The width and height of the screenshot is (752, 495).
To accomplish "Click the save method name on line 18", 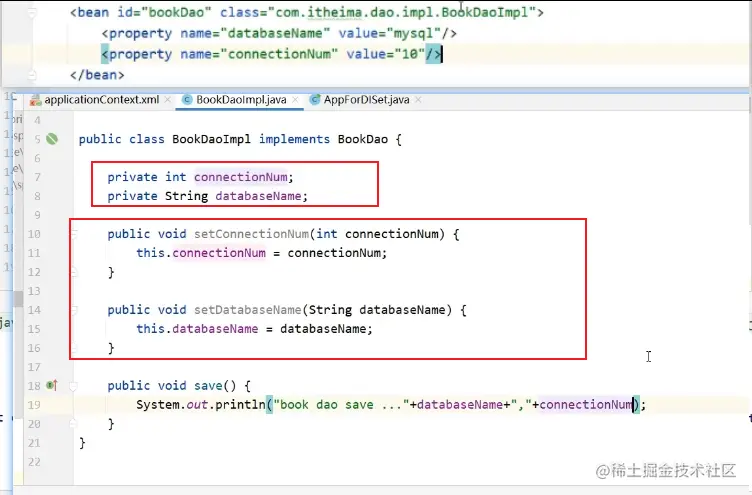I will 208,386.
